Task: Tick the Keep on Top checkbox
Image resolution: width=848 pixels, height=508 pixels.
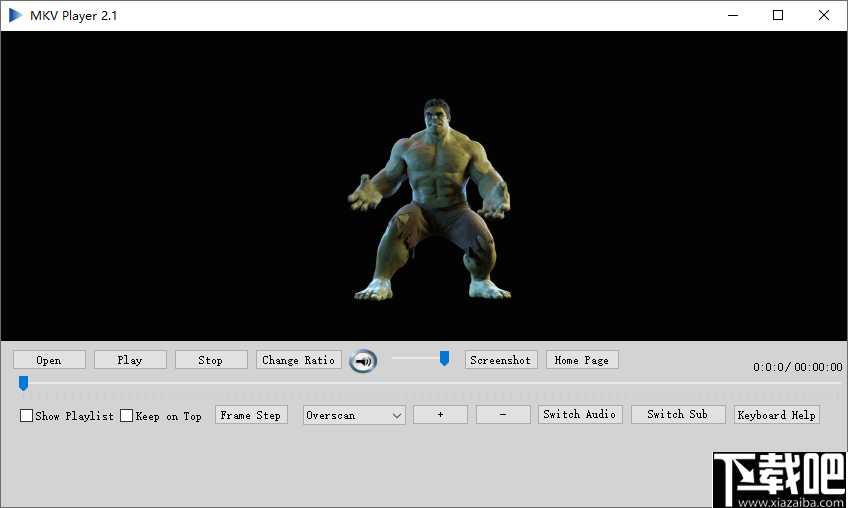Action: (127, 416)
